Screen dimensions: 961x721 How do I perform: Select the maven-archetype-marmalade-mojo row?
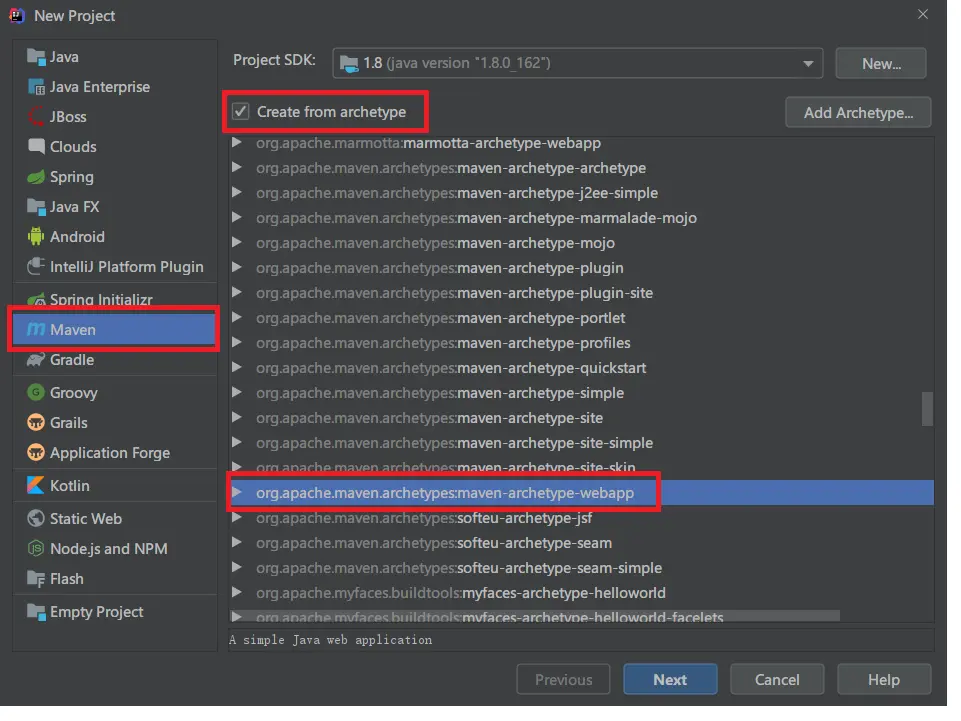point(583,218)
